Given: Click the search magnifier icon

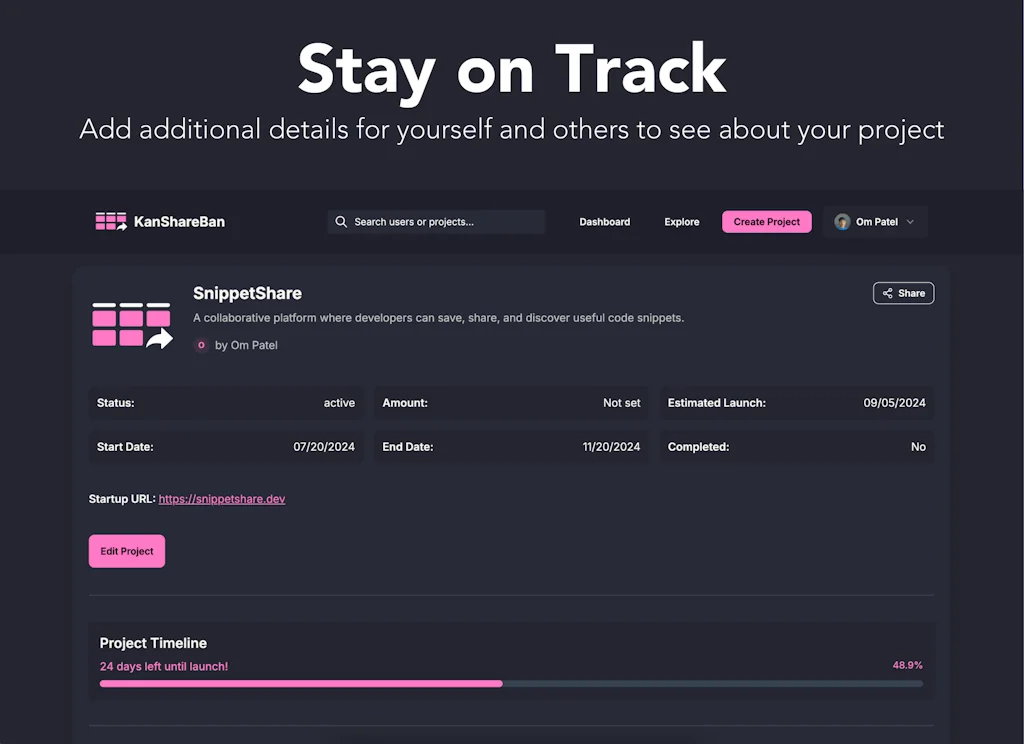Looking at the screenshot, I should (x=341, y=222).
